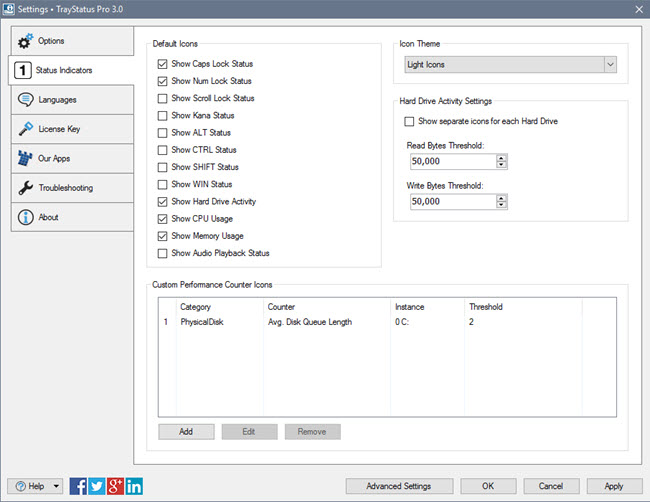Open the Twitter social link icon
Viewport: 650px width, 502px height.
97,486
